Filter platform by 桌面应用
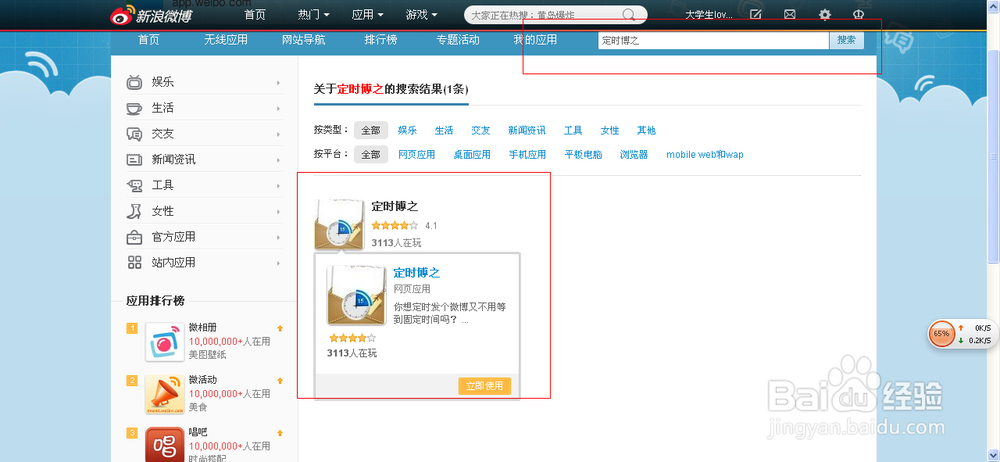The image size is (1000, 462). click(472, 154)
